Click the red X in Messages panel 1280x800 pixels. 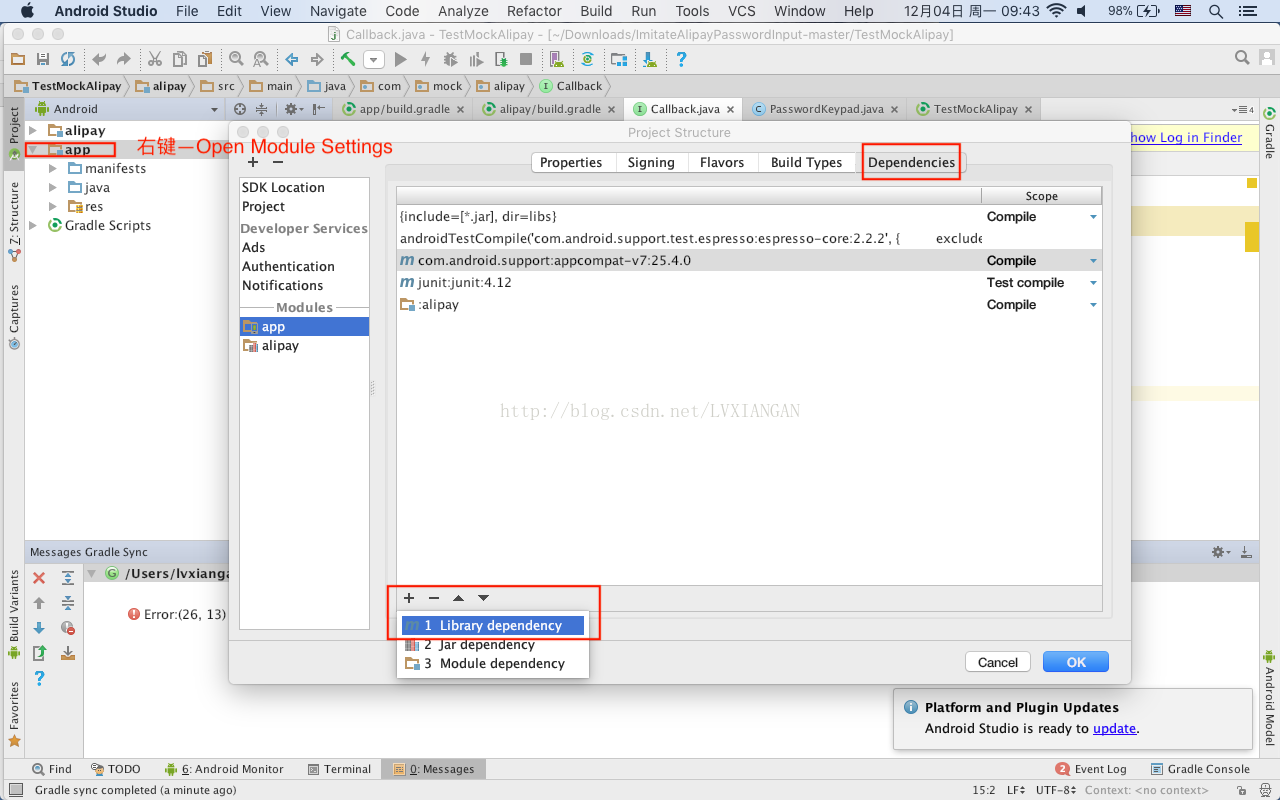point(39,578)
